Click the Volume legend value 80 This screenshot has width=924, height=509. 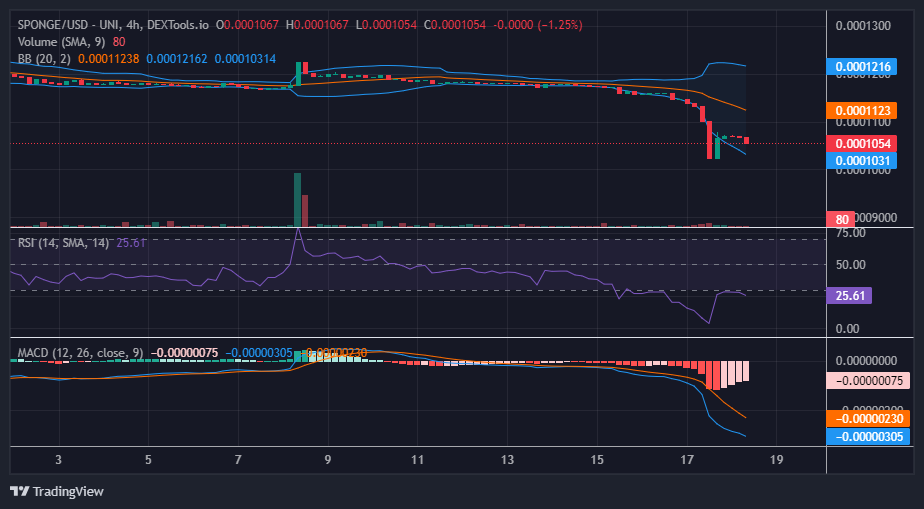[x=119, y=42]
